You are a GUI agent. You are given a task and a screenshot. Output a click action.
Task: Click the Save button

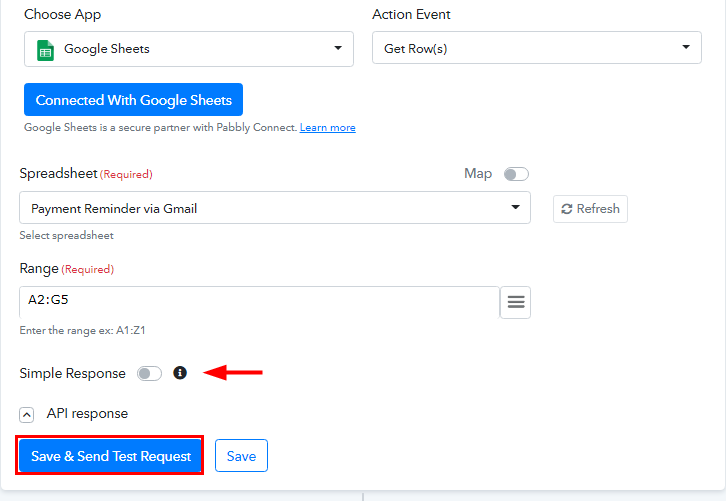[x=241, y=456]
